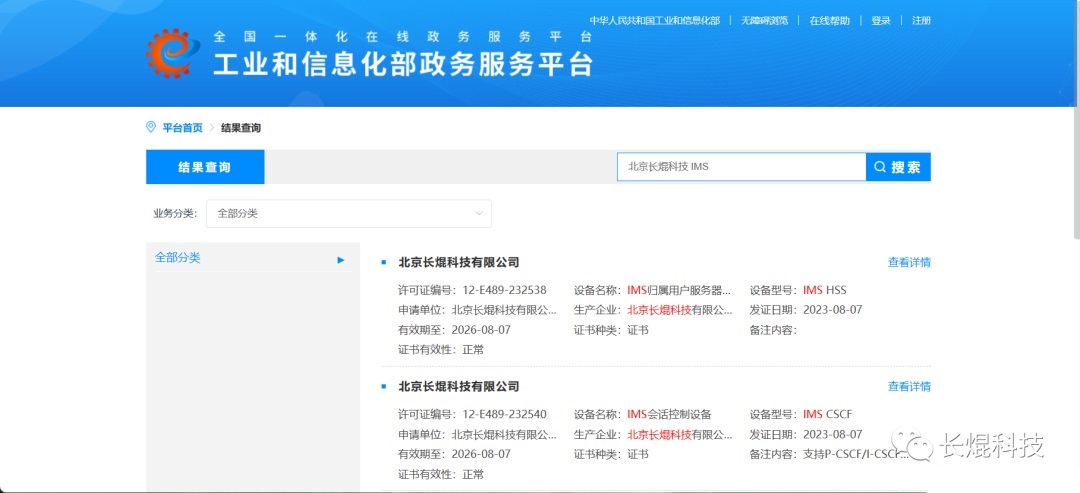Viewport: 1080px width, 493px height.
Task: Click the 工业和信息化部政务服务平台 title
Action: point(403,64)
